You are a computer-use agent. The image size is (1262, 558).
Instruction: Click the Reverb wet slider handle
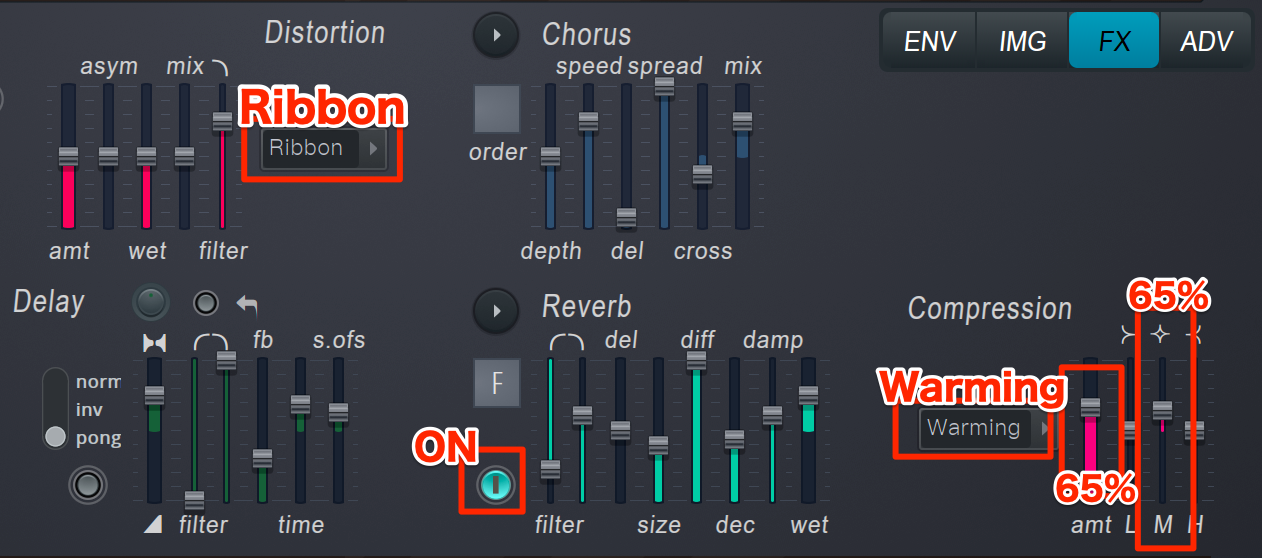[808, 395]
